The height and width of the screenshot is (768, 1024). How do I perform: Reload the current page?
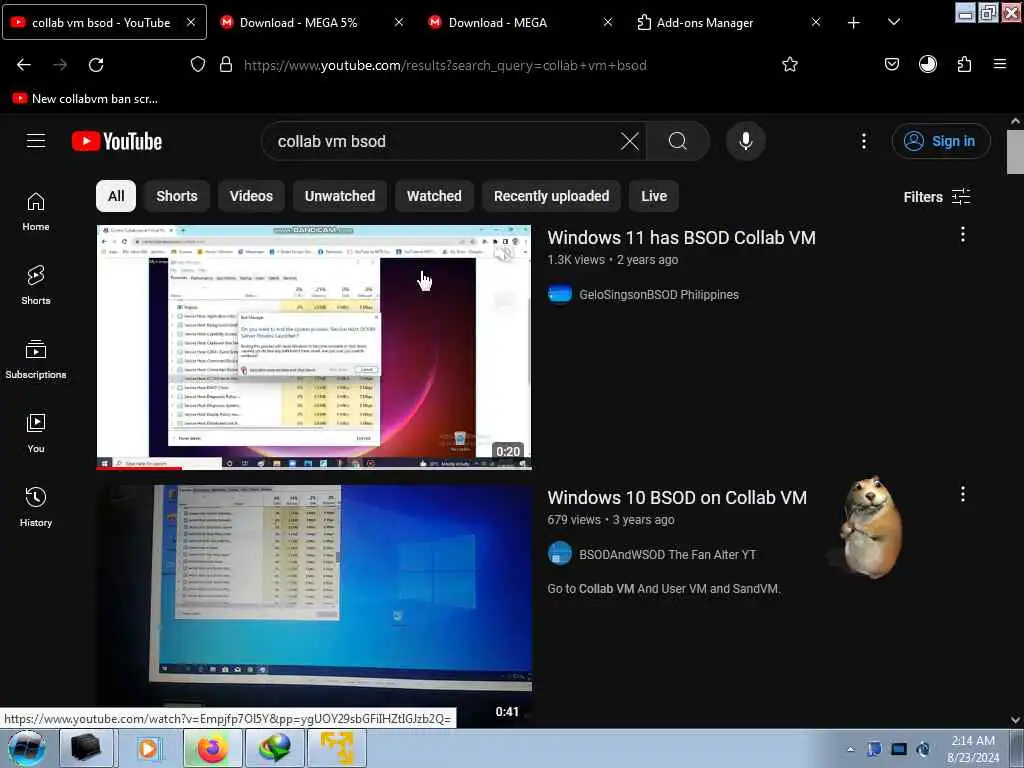[x=96, y=65]
